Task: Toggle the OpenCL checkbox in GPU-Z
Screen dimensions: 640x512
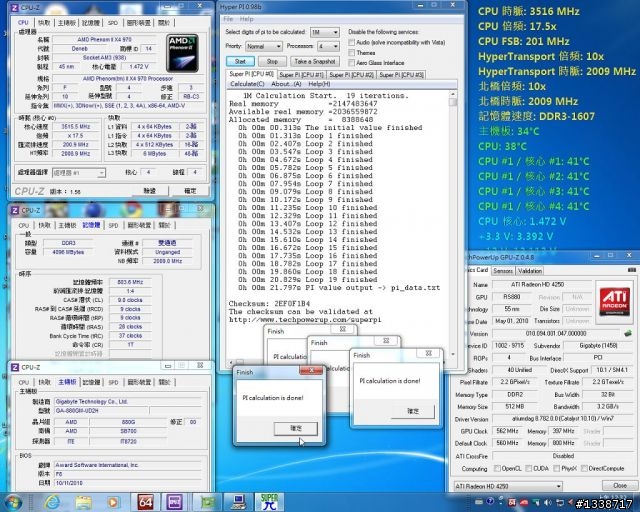Action: pos(497,468)
